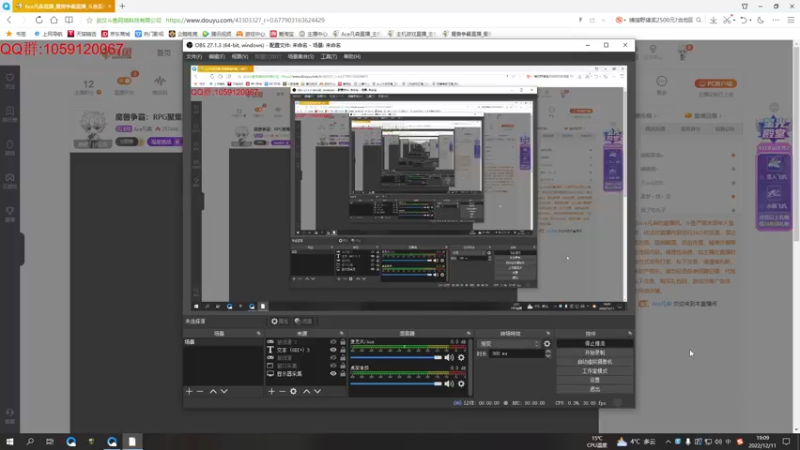The width and height of the screenshot is (800, 450).
Task: Open the notification center in the taskbar
Action: pos(786,441)
